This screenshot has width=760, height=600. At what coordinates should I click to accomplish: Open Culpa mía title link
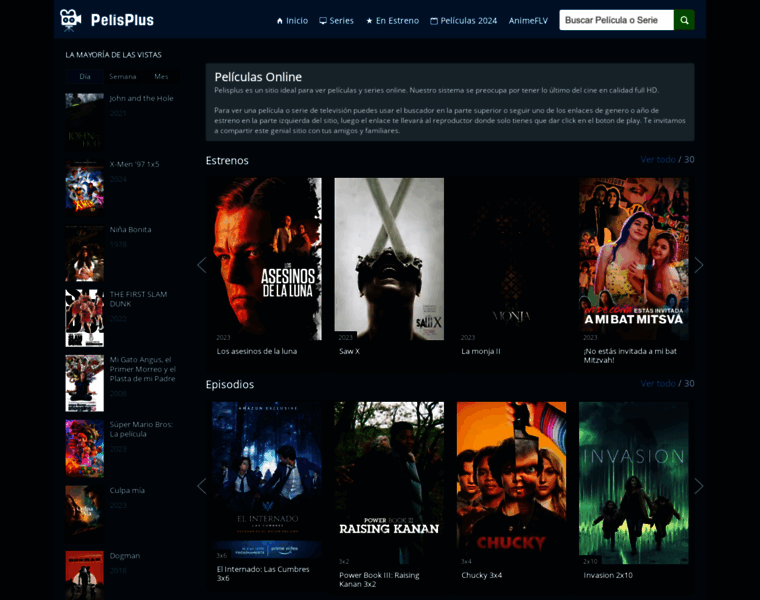click(127, 490)
